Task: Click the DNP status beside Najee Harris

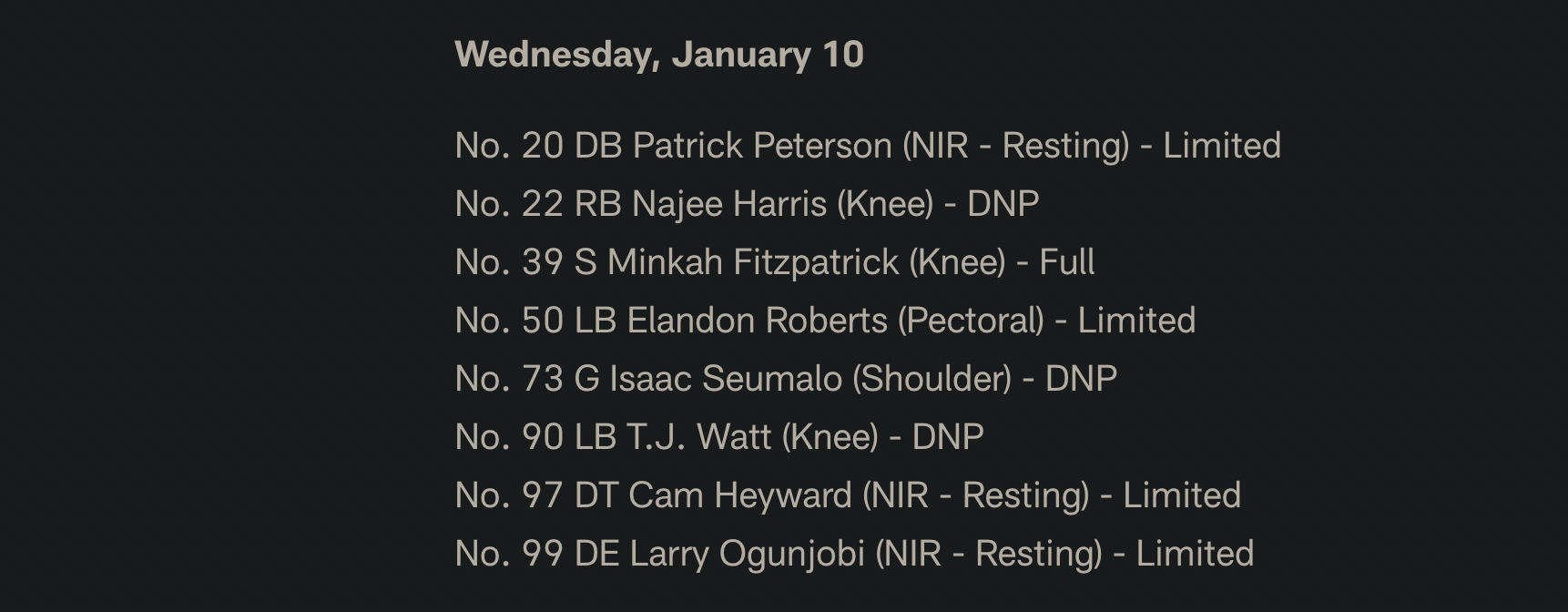Action: [x=1003, y=204]
